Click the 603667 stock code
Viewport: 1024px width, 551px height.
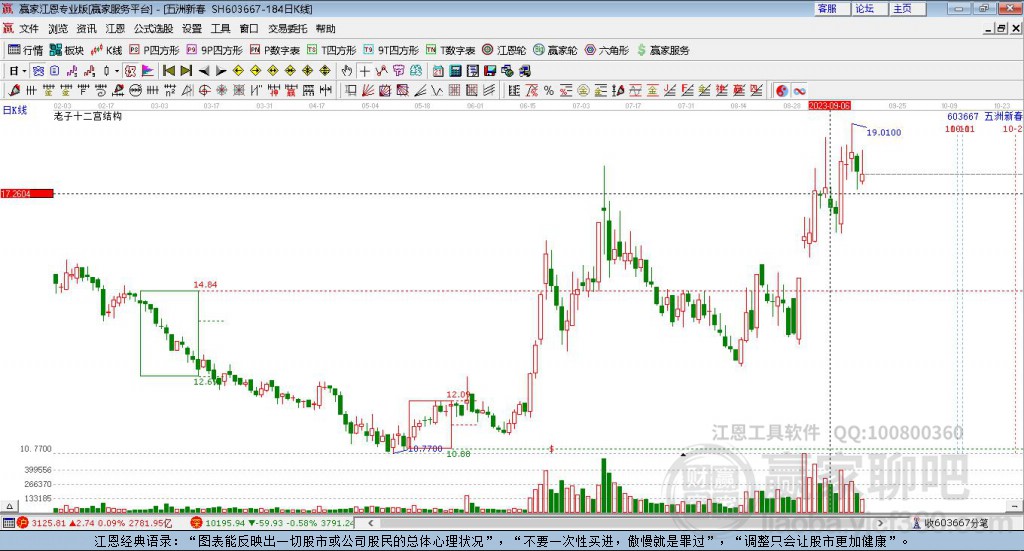[963, 116]
